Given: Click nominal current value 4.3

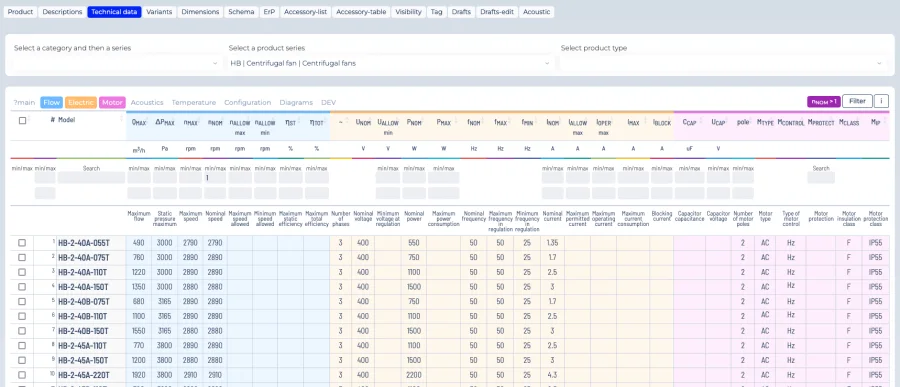Looking at the screenshot, I should click(552, 375).
